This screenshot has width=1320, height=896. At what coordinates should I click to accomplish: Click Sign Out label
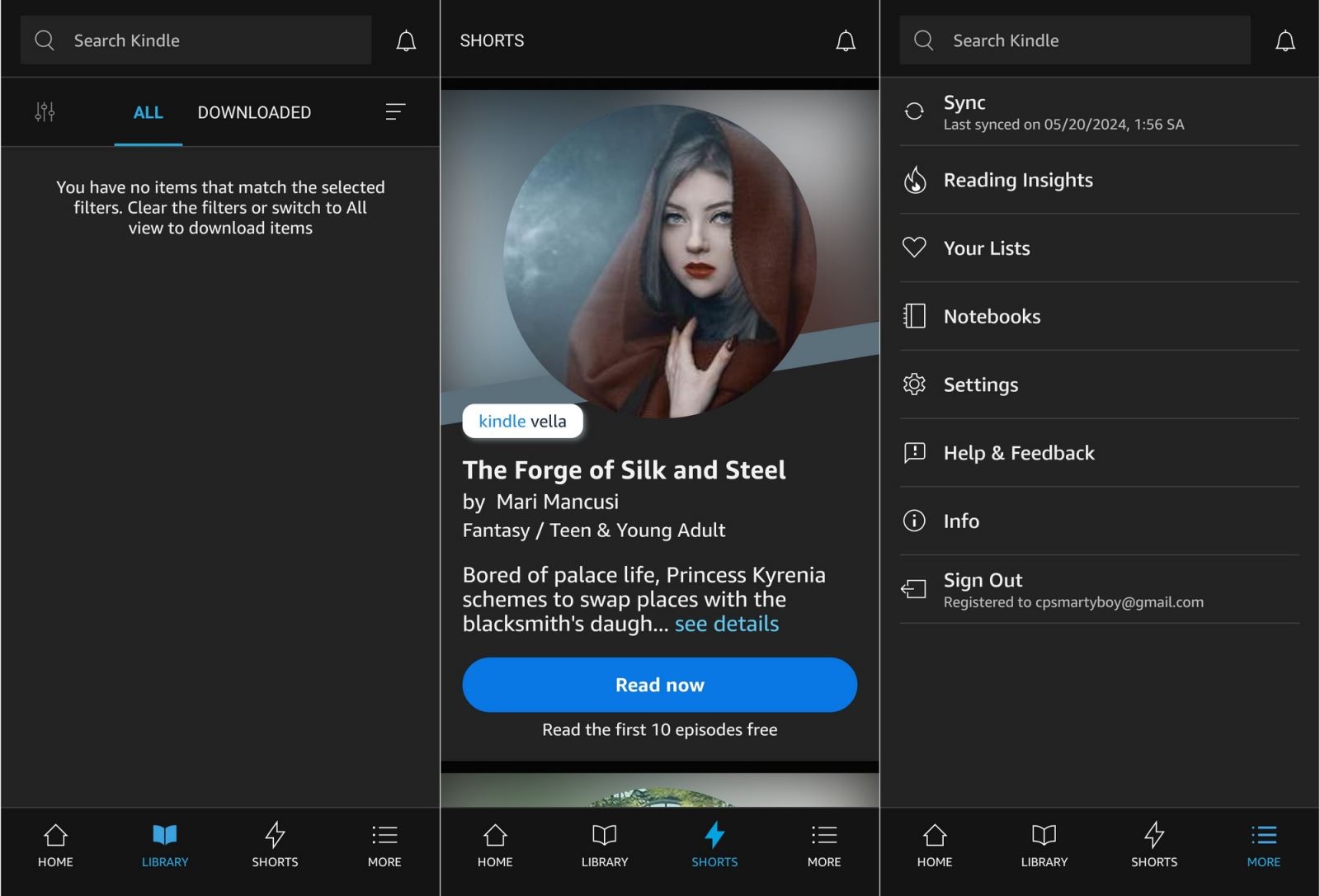pyautogui.click(x=983, y=580)
